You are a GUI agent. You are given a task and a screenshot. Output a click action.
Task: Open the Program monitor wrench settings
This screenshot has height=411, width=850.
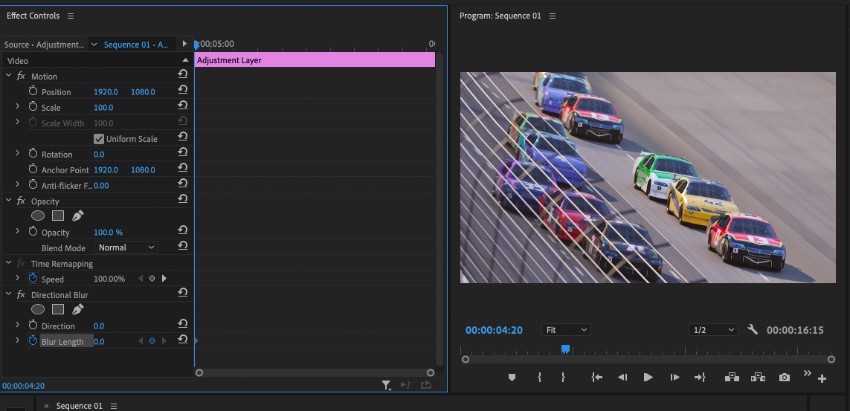coord(751,329)
